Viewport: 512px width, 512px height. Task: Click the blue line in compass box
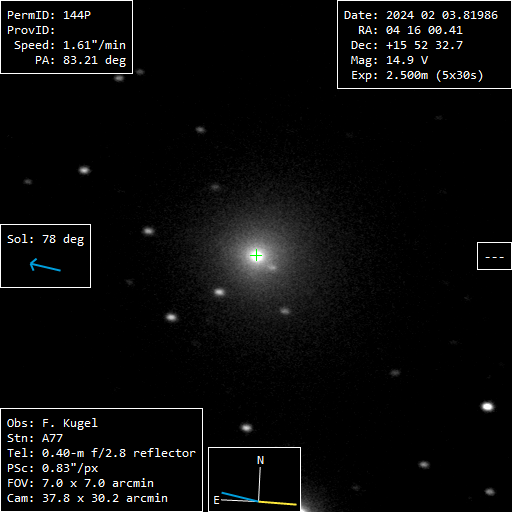240,497
